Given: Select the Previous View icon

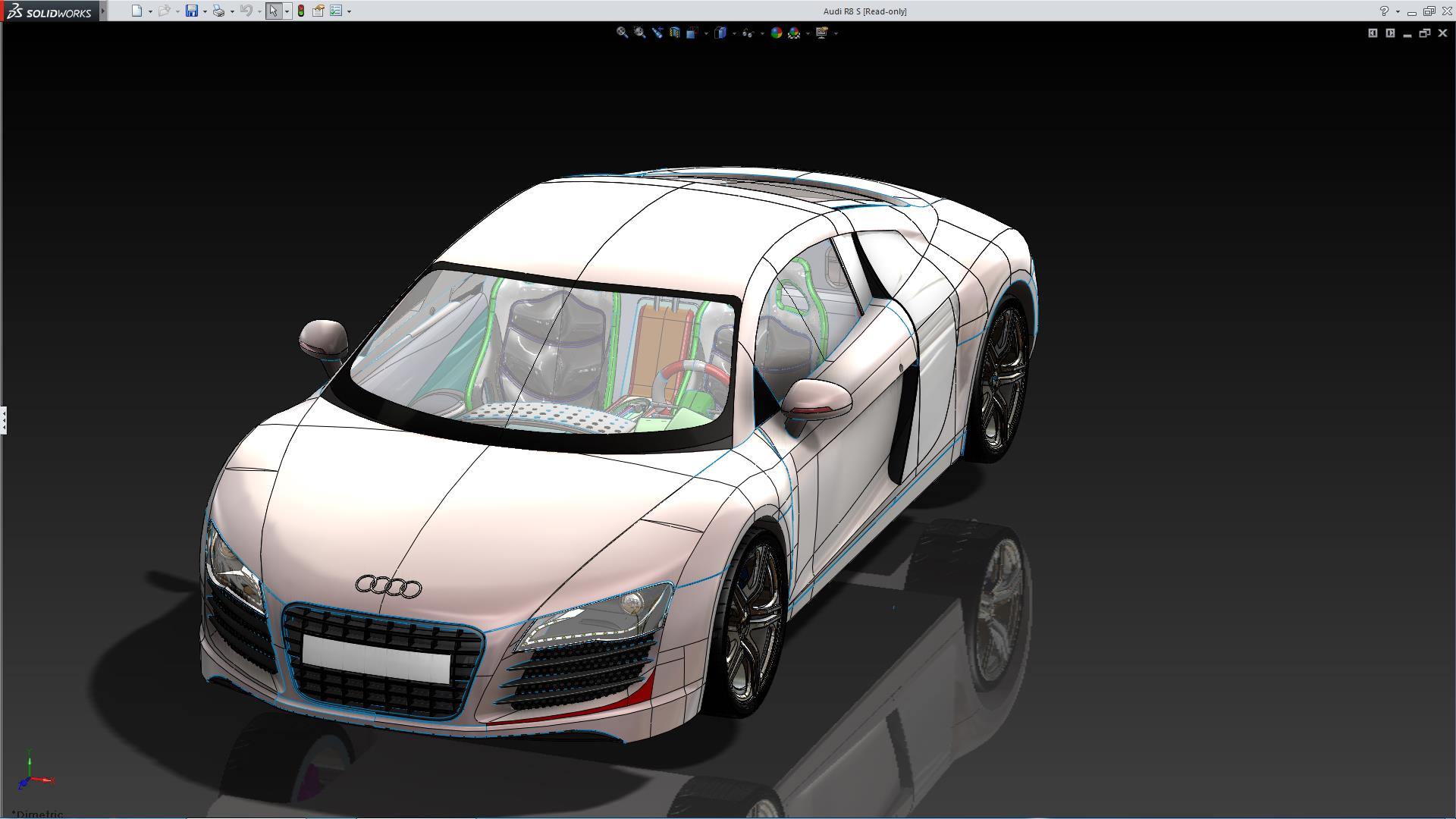Looking at the screenshot, I should (x=657, y=33).
